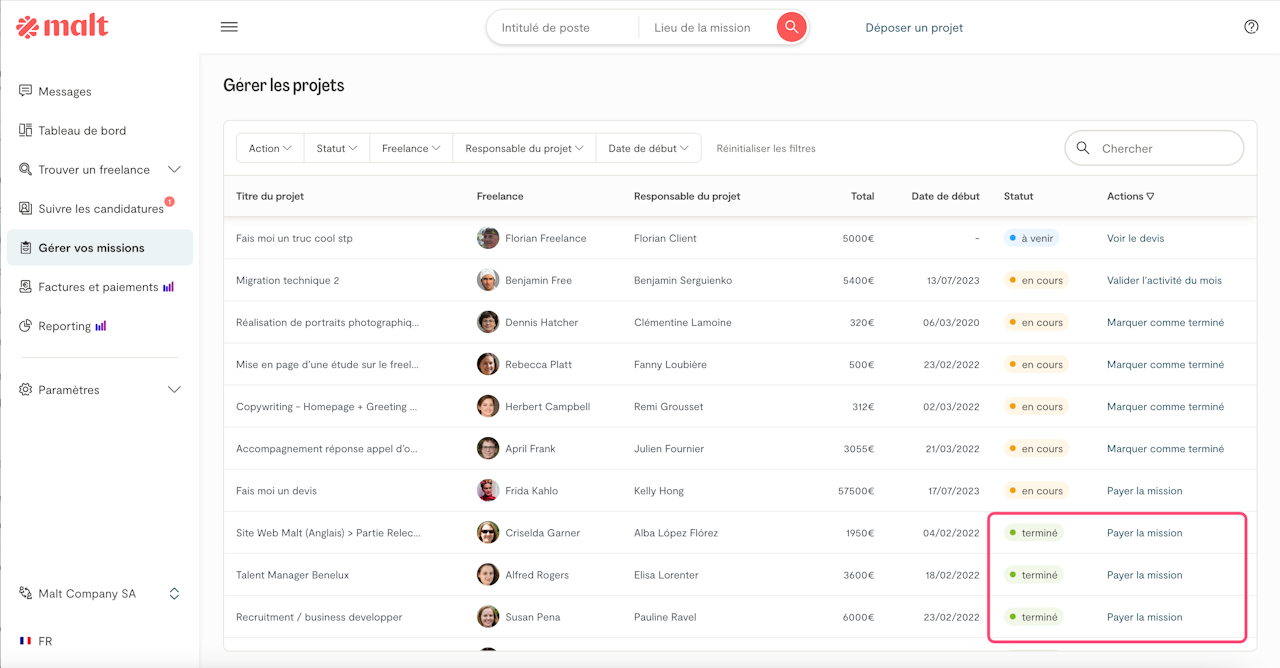Image resolution: width=1280 pixels, height=668 pixels.
Task: Click the Factures et paiements icon
Action: pyautogui.click(x=26, y=287)
